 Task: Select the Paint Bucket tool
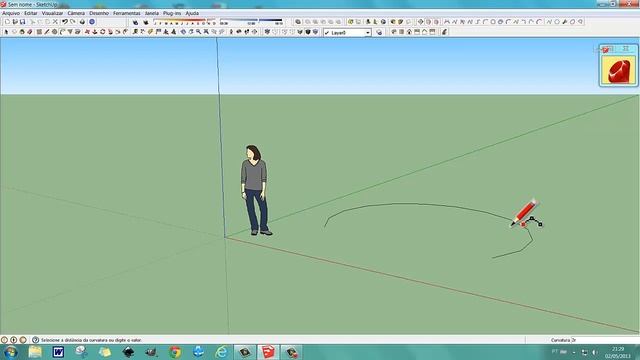(22, 32)
